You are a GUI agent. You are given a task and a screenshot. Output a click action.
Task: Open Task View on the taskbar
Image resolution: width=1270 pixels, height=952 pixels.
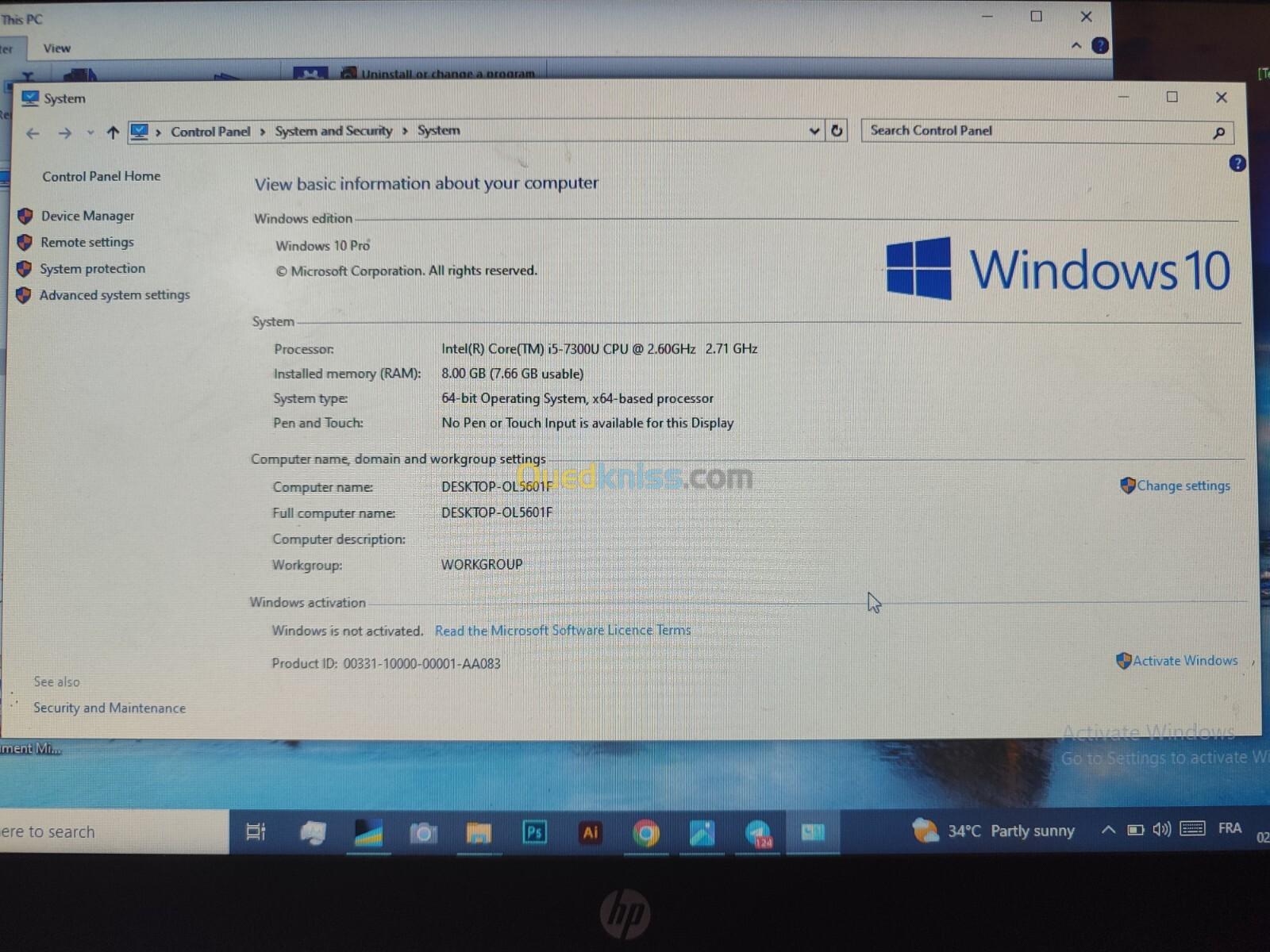[x=256, y=832]
